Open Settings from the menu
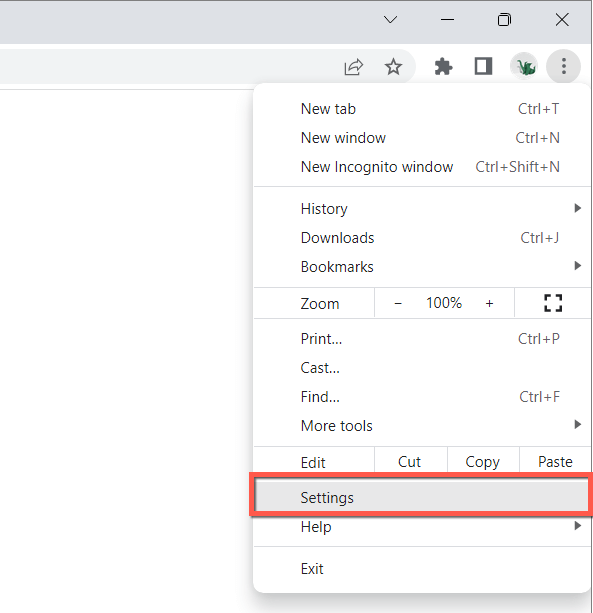 [x=421, y=498]
